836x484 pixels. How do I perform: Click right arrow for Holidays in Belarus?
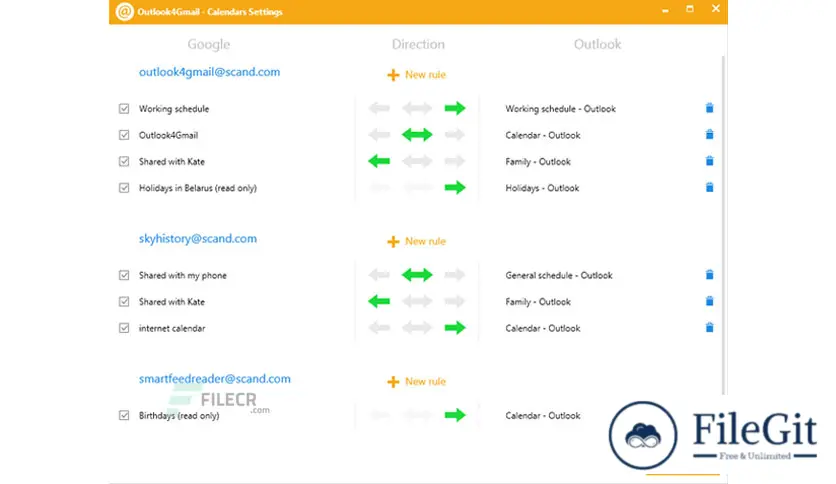pyautogui.click(x=455, y=188)
